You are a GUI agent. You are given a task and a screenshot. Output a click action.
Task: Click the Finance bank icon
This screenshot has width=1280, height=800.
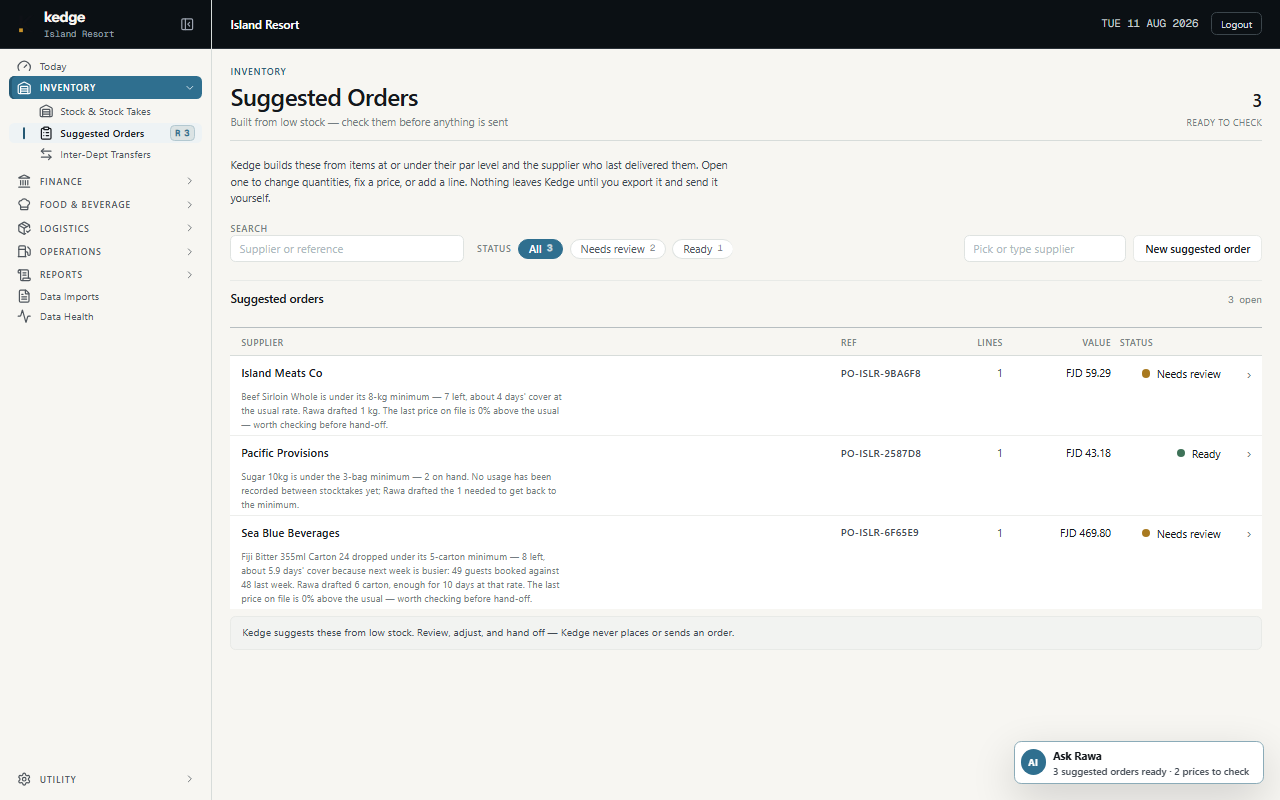coord(25,181)
